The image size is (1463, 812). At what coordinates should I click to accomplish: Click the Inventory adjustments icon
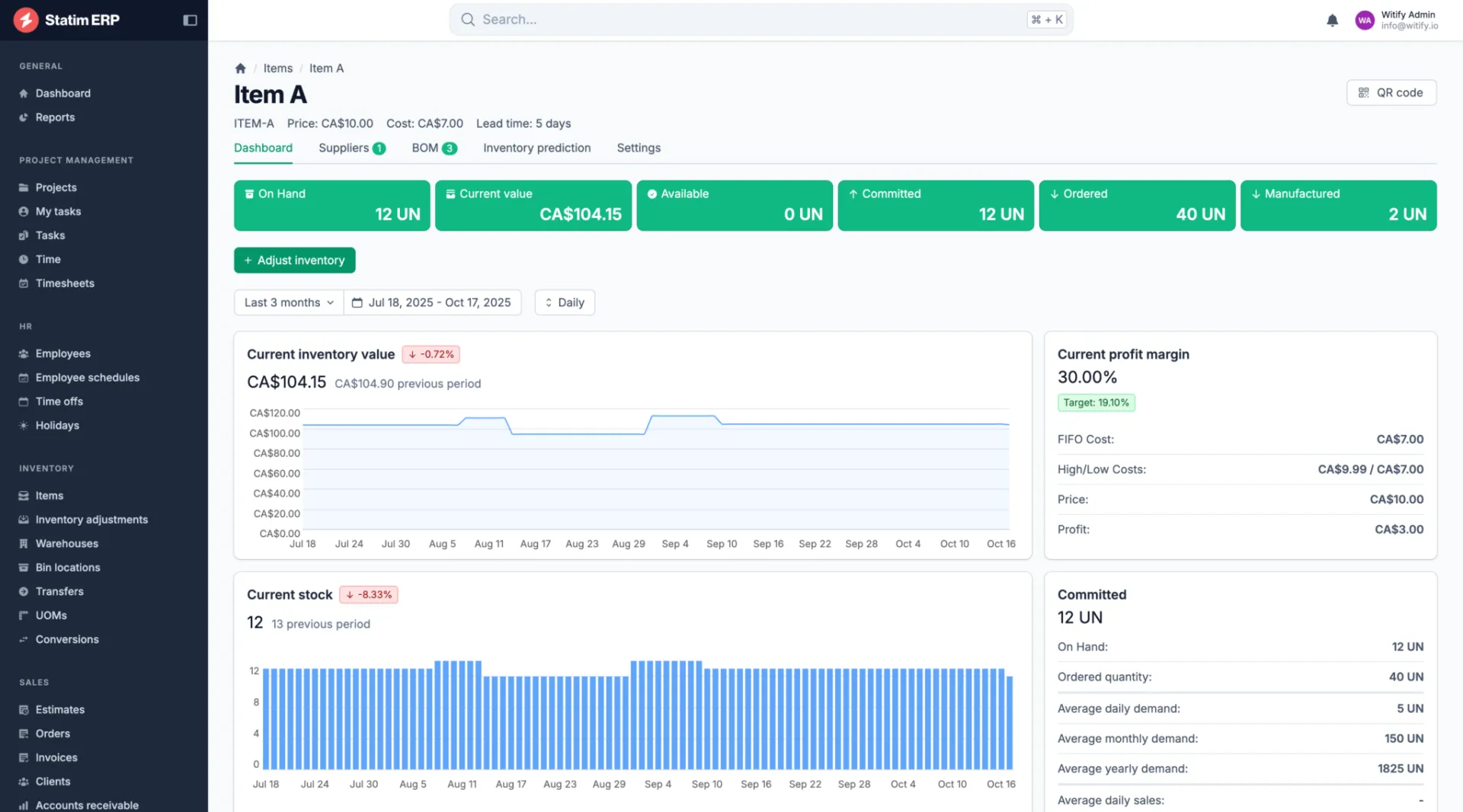24,519
